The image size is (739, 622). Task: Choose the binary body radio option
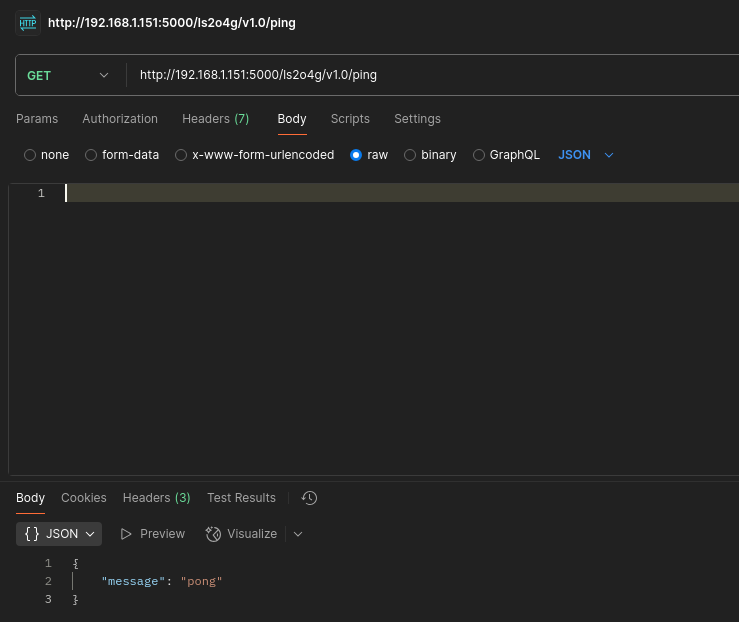[x=410, y=155]
